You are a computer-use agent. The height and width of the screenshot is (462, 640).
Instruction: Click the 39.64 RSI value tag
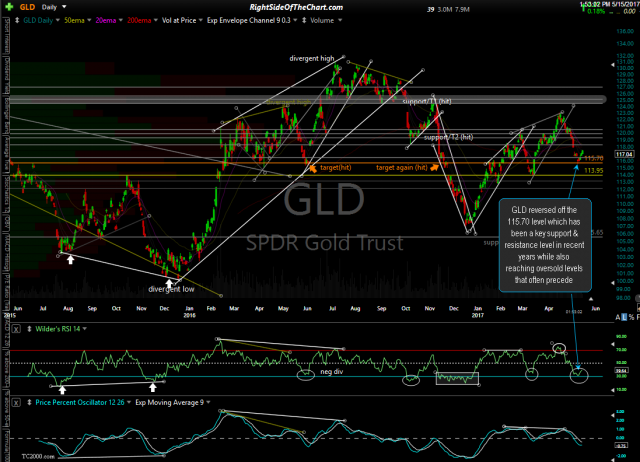622,371
